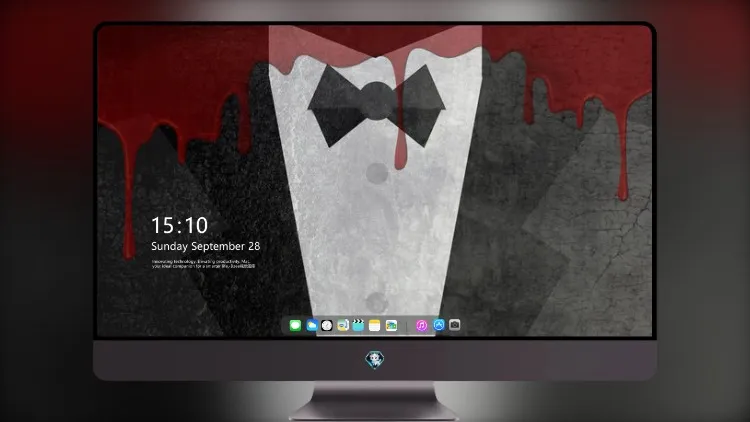Open the Camera app in dock
This screenshot has width=750, height=422.
[x=454, y=325]
